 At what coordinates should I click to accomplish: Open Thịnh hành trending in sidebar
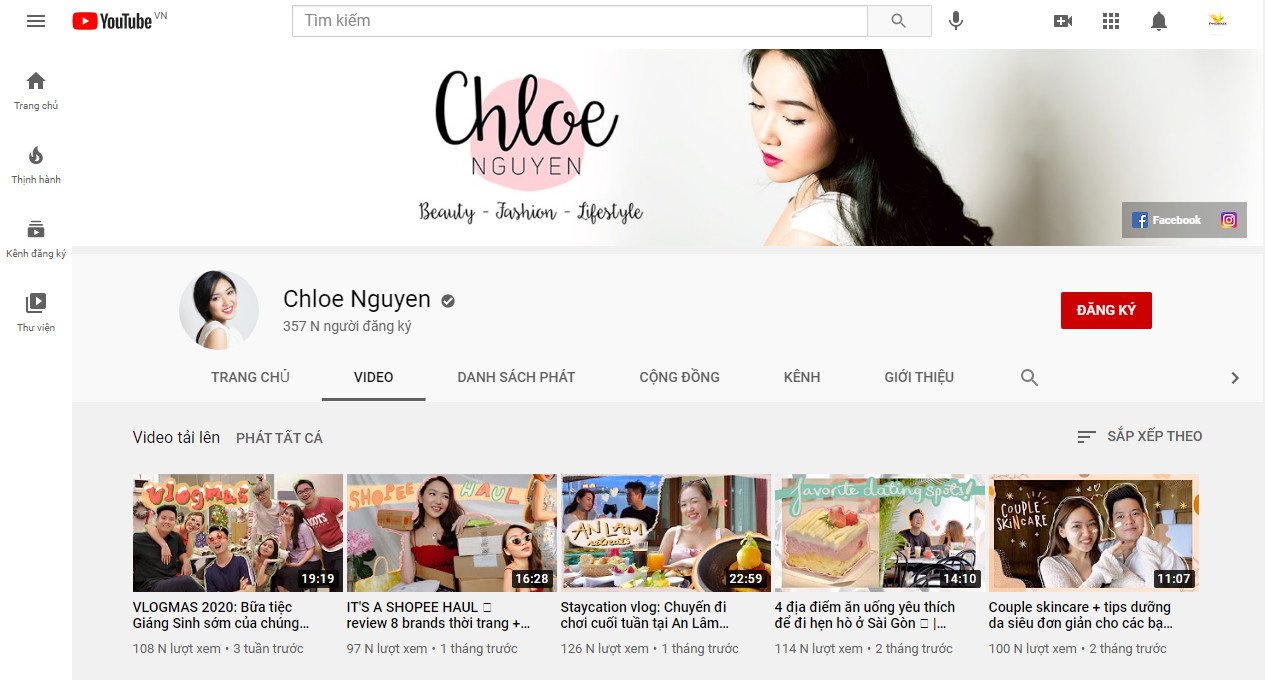coord(36,164)
